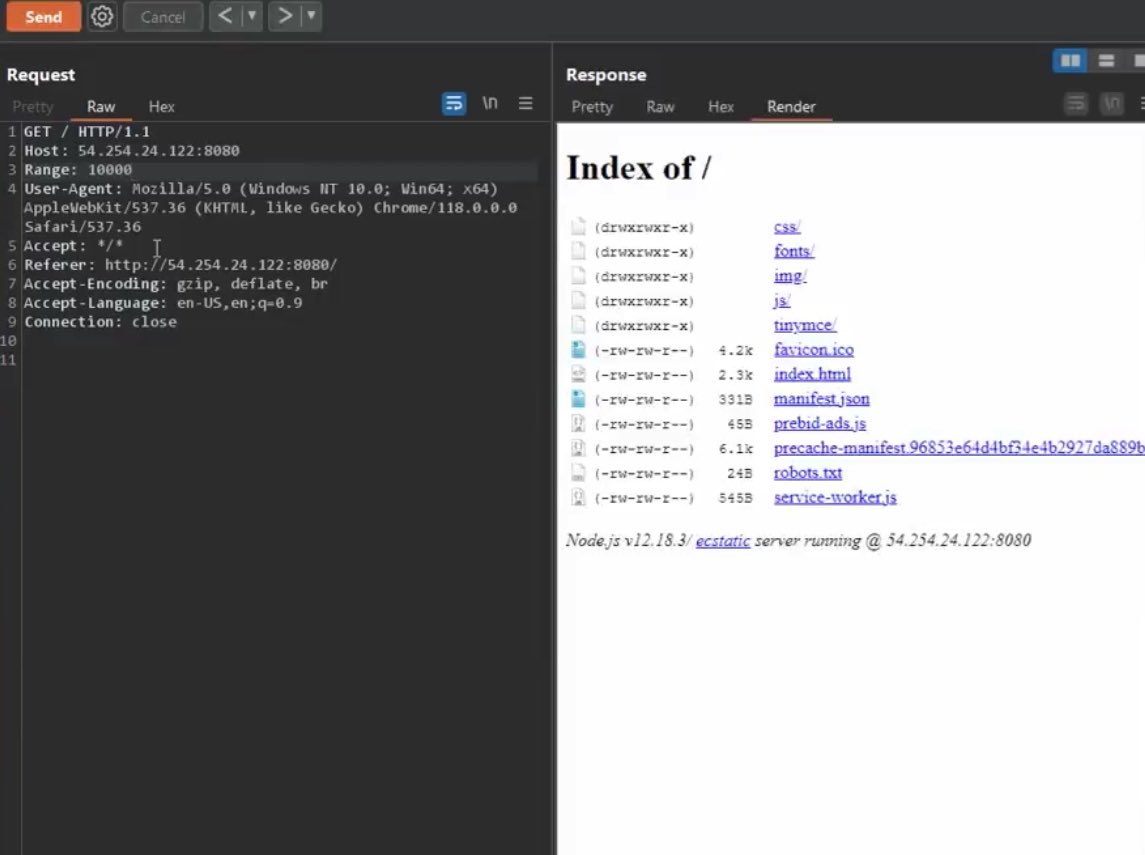Open the img/ directory link
This screenshot has width=1145, height=855.
(790, 276)
